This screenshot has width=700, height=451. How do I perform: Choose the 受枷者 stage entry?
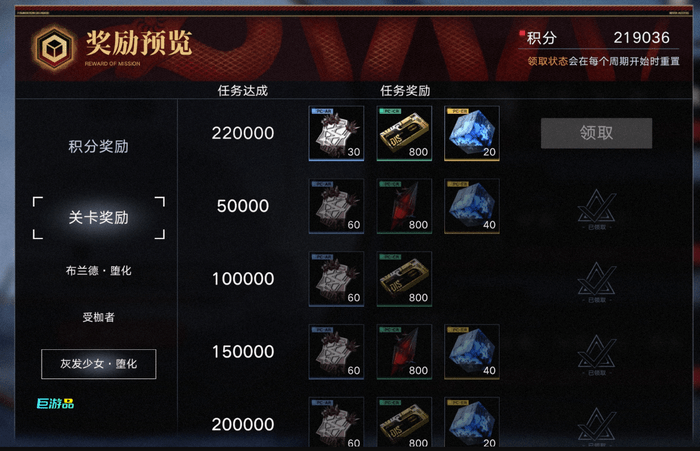[99, 317]
